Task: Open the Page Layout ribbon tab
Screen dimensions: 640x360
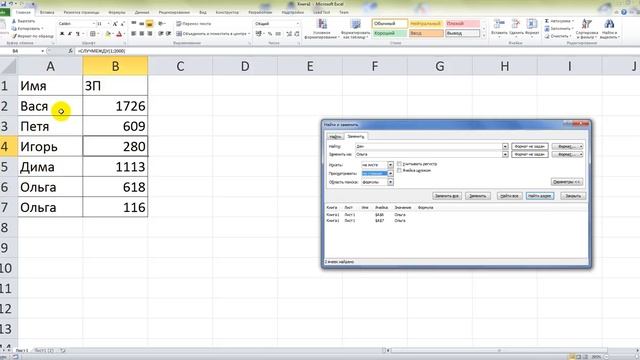Action: pos(81,13)
